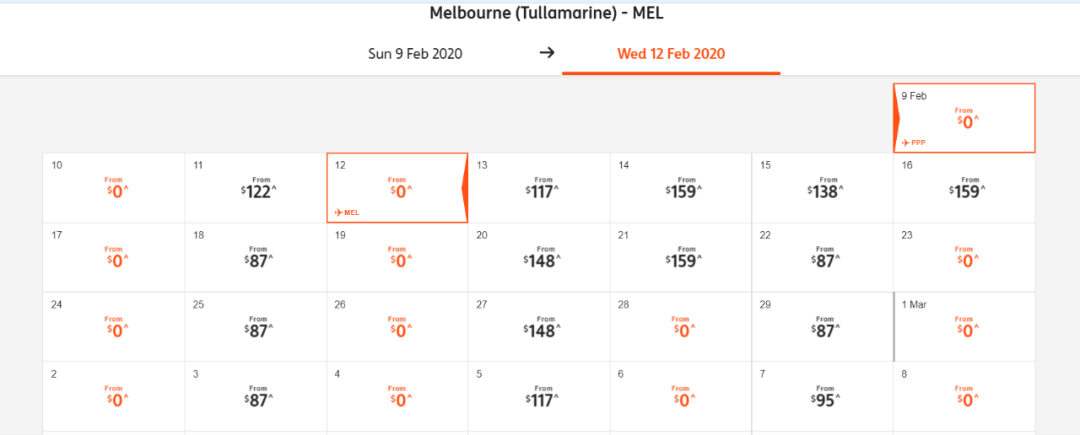
Task: Select 7 Mar fare from $95
Action: [x=823, y=396]
